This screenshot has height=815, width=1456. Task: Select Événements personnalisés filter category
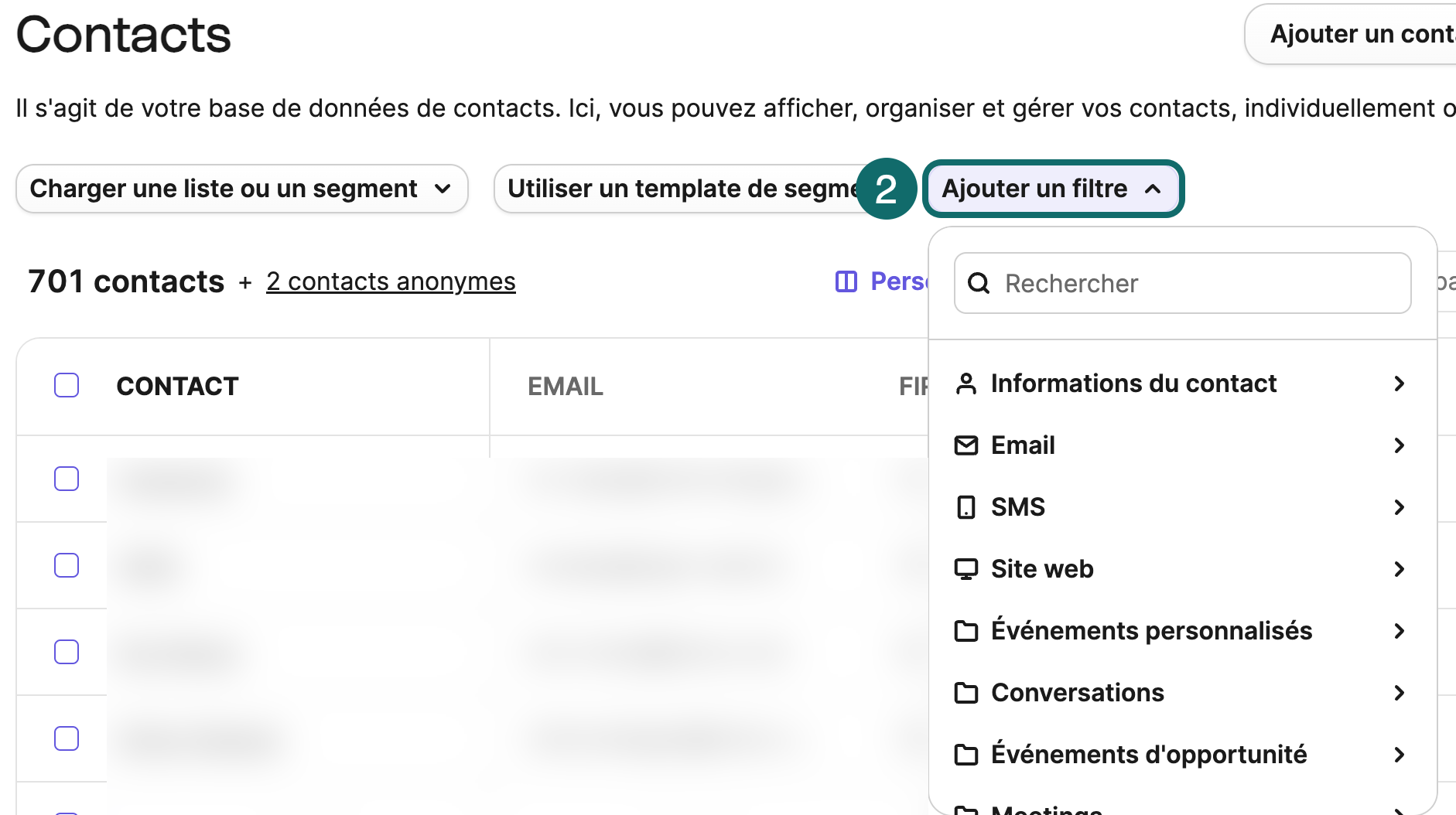1182,631
